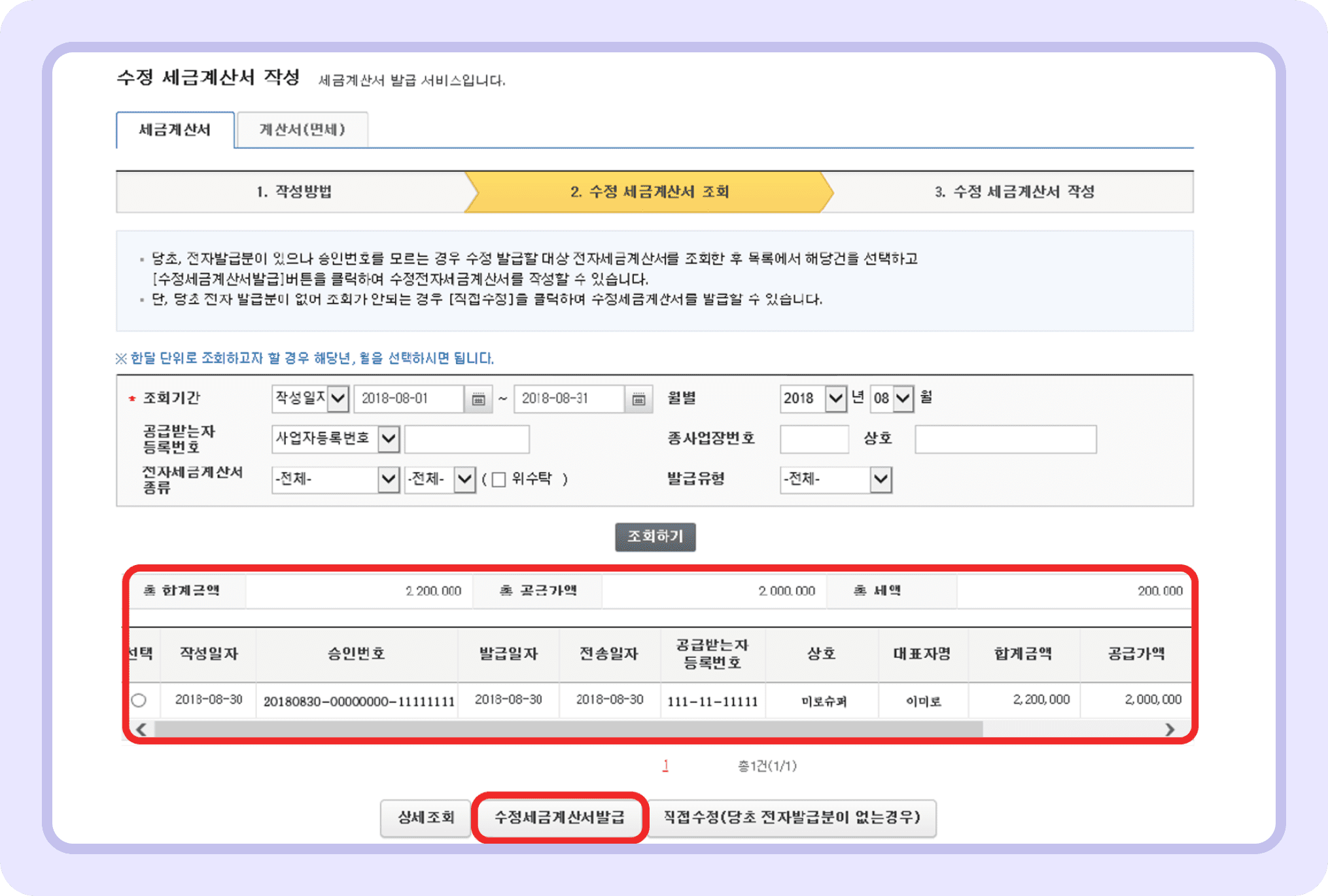
Task: Click the 상호 input field
Action: pyautogui.click(x=1005, y=439)
